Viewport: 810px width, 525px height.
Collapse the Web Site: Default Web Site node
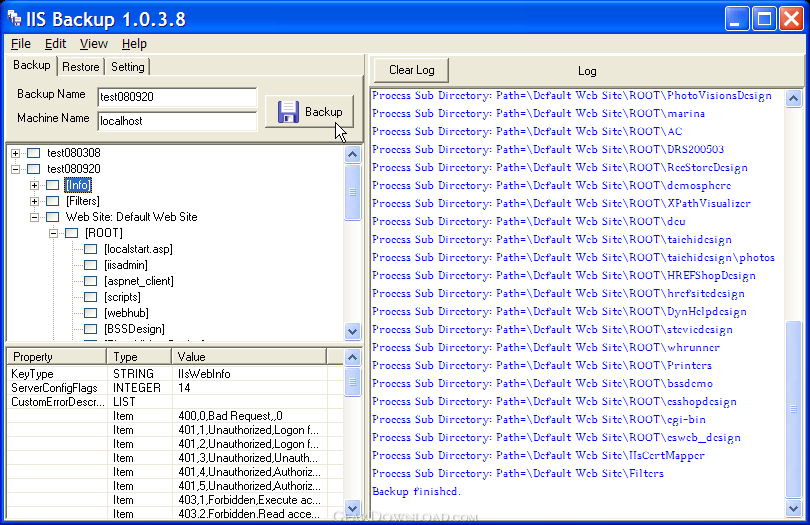point(34,217)
